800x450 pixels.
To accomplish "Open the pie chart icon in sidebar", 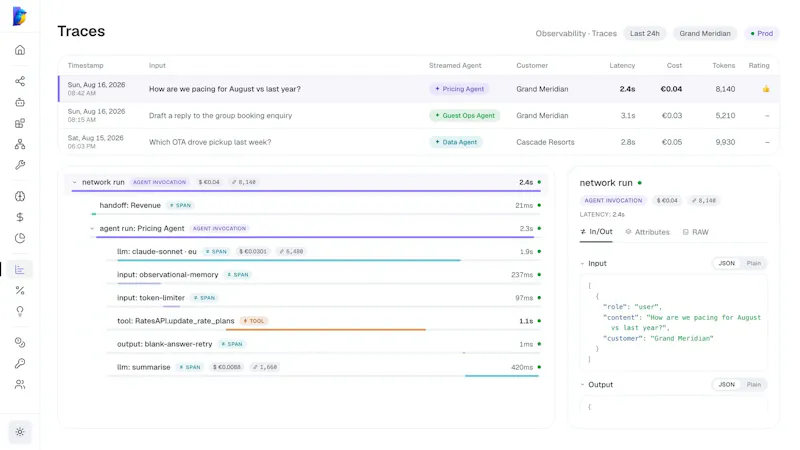I will point(20,238).
